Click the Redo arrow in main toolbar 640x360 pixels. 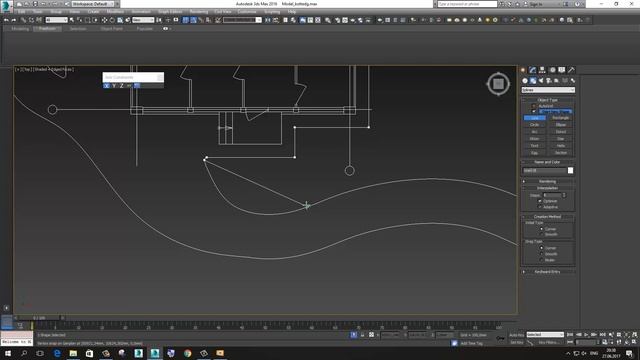tap(14, 20)
